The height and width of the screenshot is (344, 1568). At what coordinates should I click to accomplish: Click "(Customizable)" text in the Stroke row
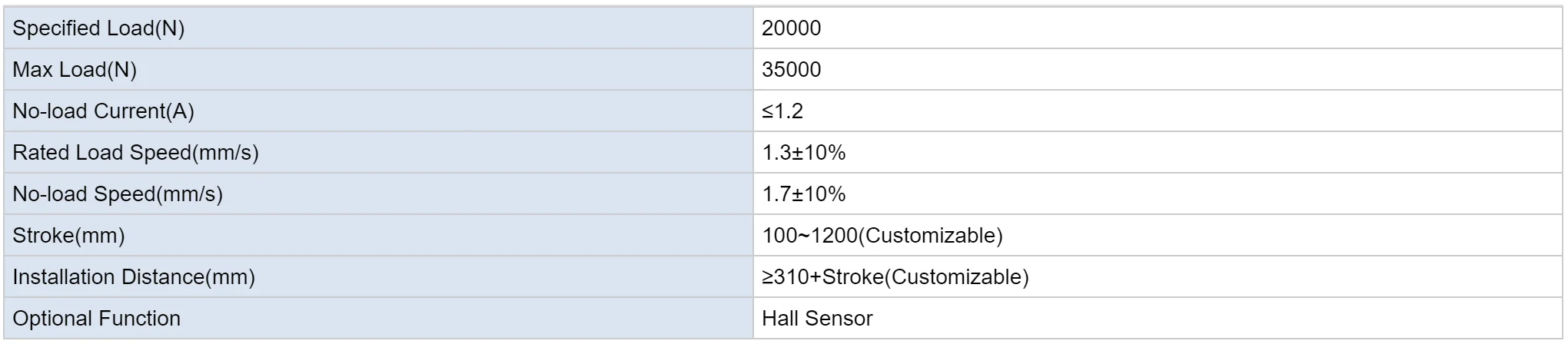pos(930,236)
